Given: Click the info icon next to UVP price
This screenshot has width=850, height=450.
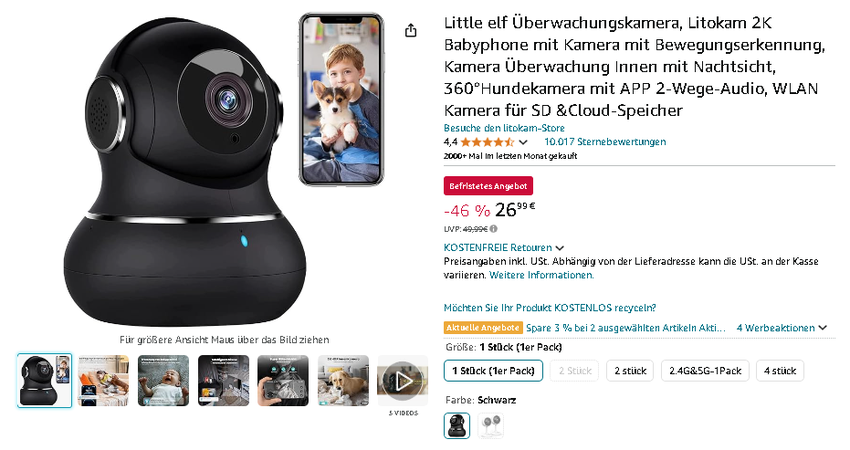Looking at the screenshot, I should pyautogui.click(x=493, y=229).
